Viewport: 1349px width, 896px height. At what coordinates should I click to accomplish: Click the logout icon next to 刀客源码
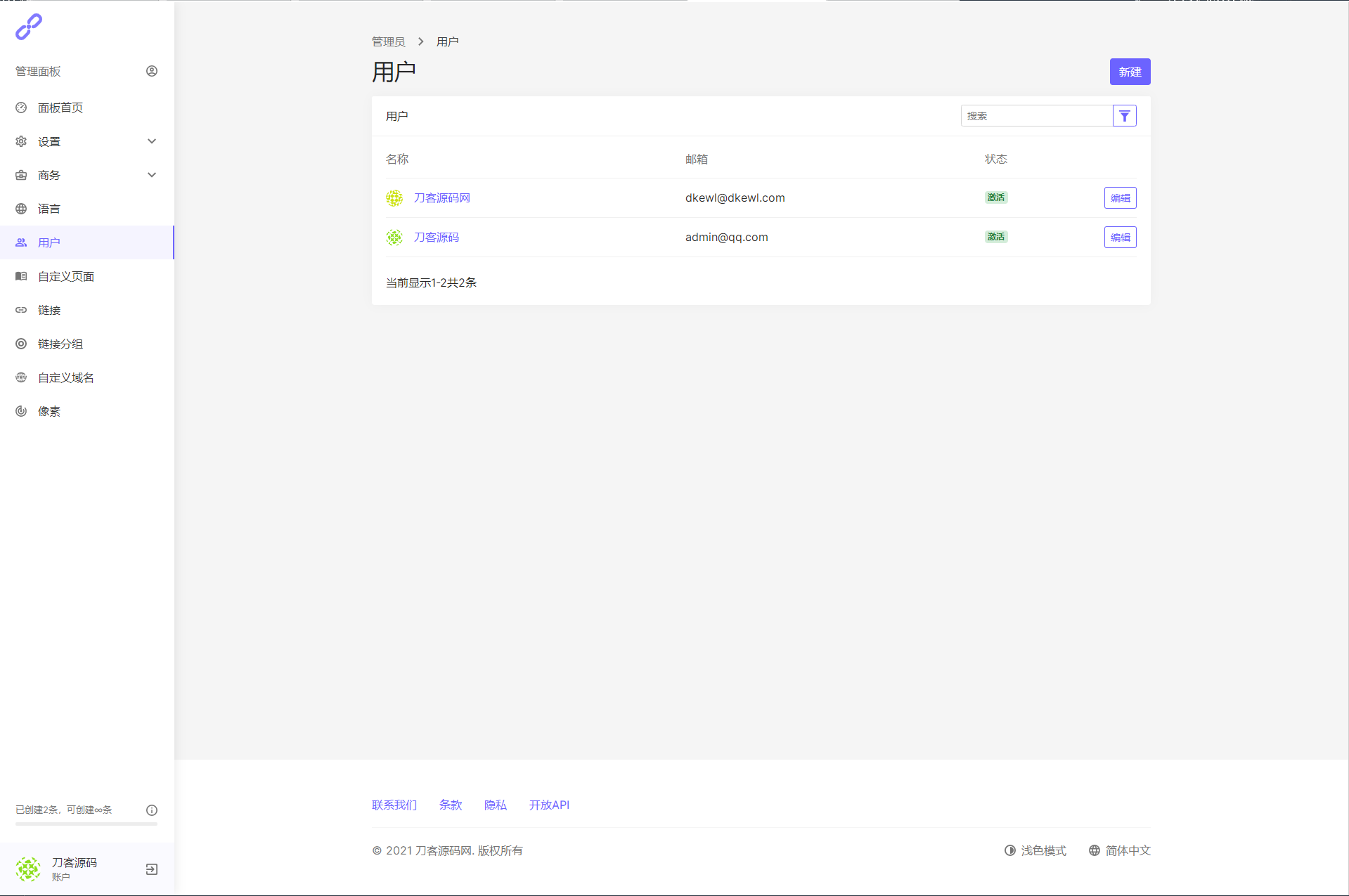(152, 869)
